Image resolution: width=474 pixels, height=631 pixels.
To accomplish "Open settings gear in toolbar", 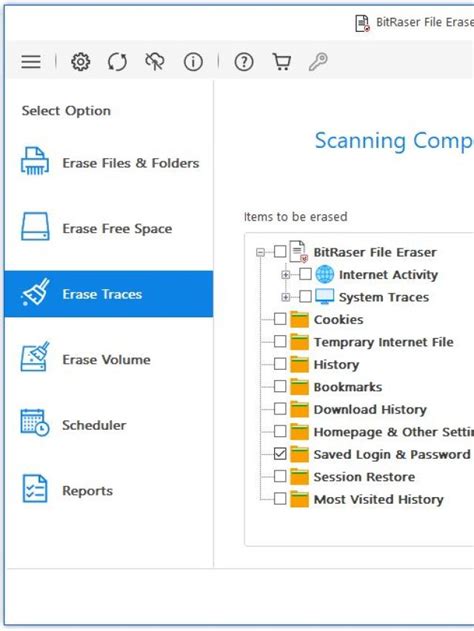I will click(x=80, y=62).
